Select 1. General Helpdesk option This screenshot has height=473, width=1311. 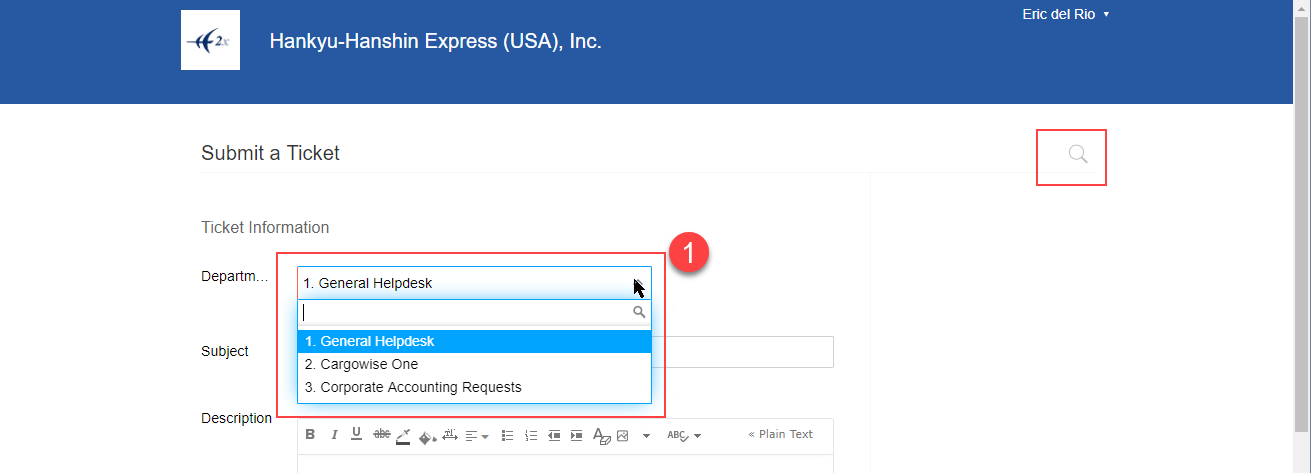coord(474,342)
